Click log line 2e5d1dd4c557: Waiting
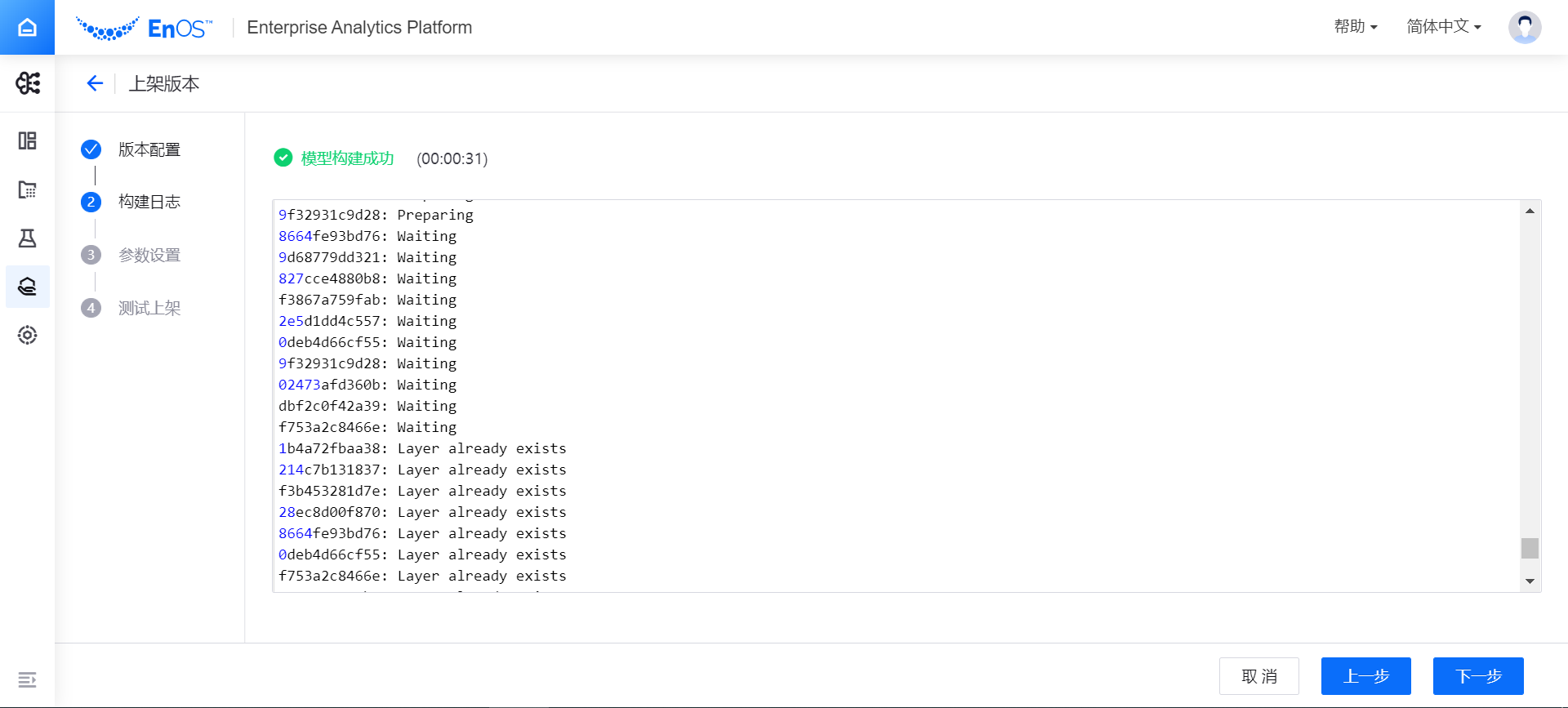Viewport: 1568px width, 708px height. [367, 321]
